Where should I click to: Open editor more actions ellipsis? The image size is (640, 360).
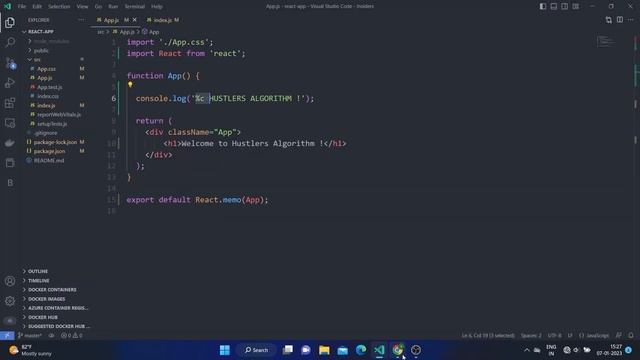[631, 20]
